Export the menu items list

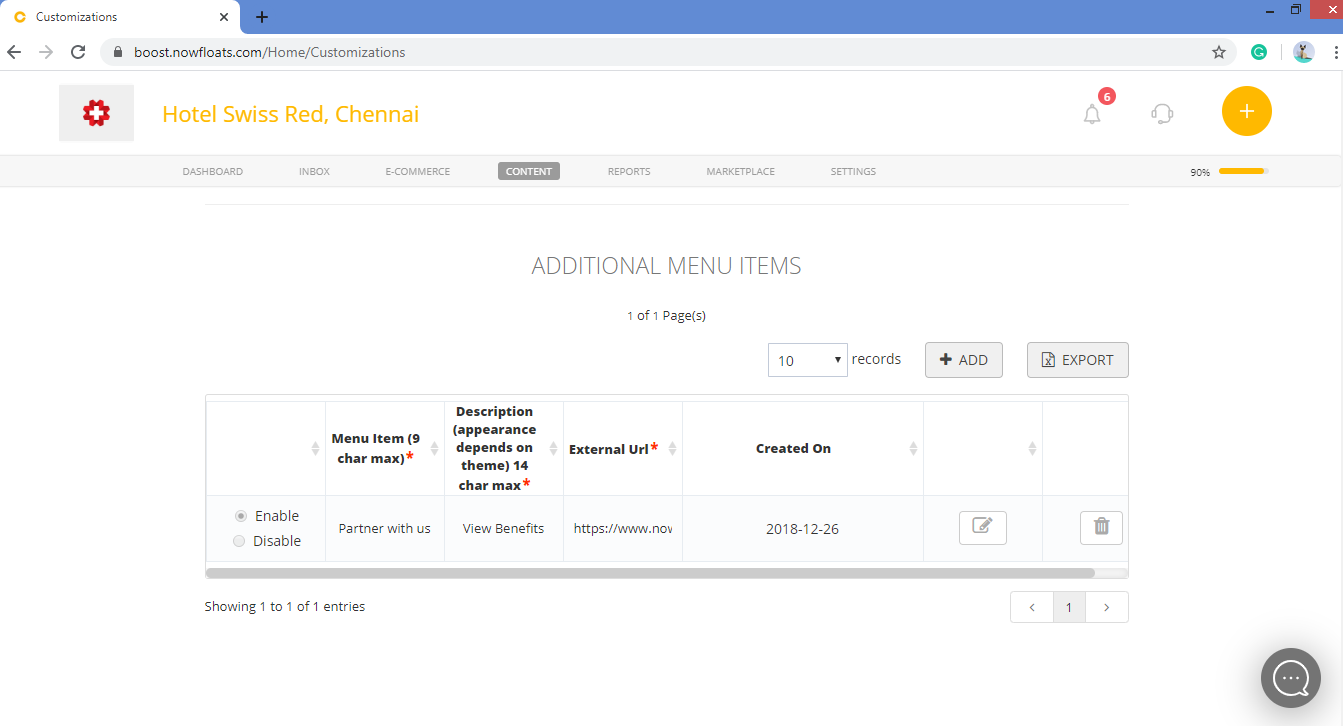1077,359
